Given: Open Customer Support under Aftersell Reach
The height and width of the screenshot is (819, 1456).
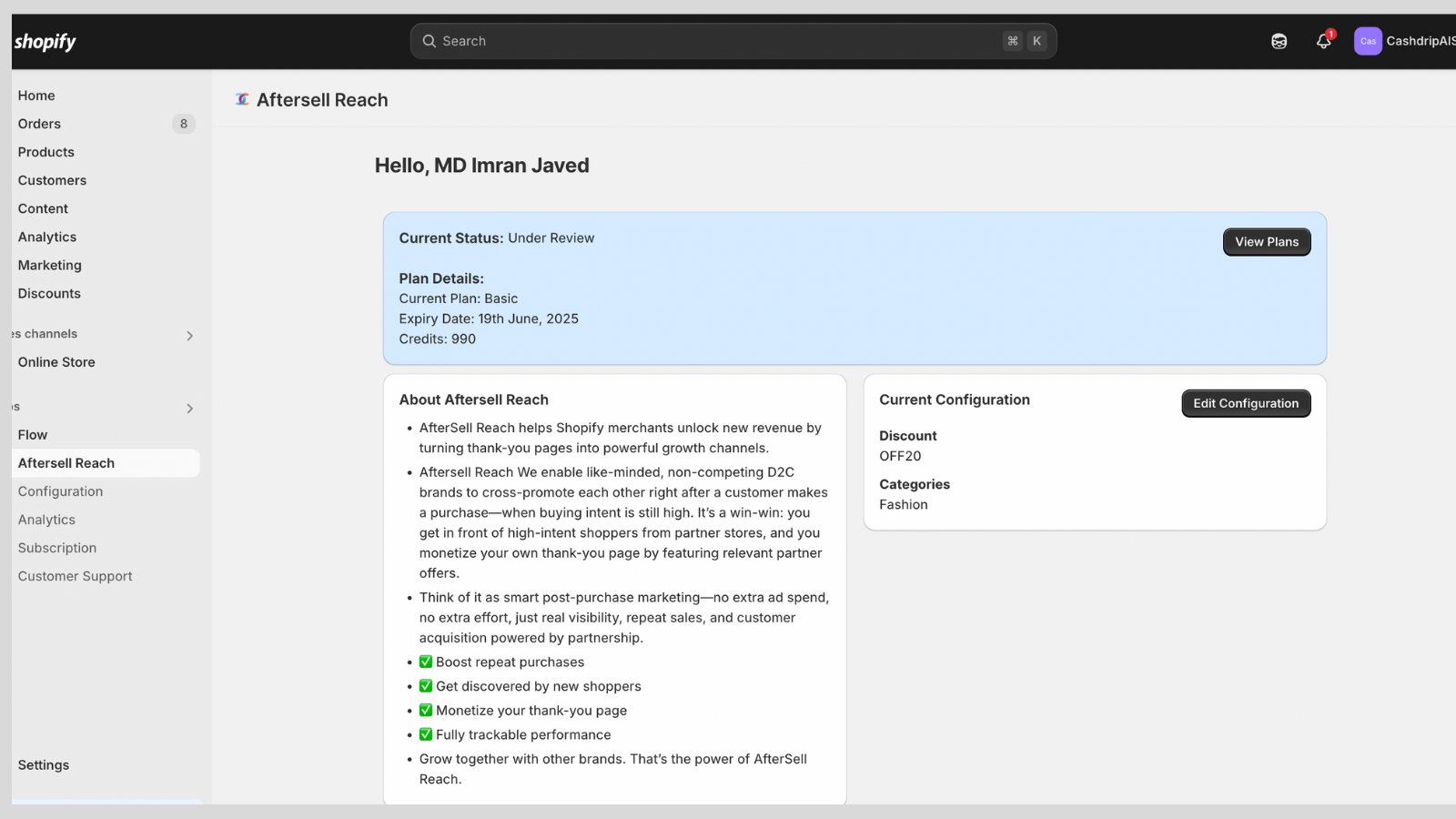Looking at the screenshot, I should click(75, 576).
